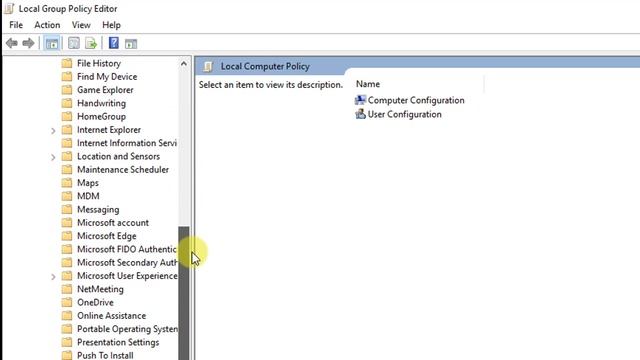This screenshot has height=360, width=640.
Task: Select Portable Operating System tree item
Action: (127, 329)
